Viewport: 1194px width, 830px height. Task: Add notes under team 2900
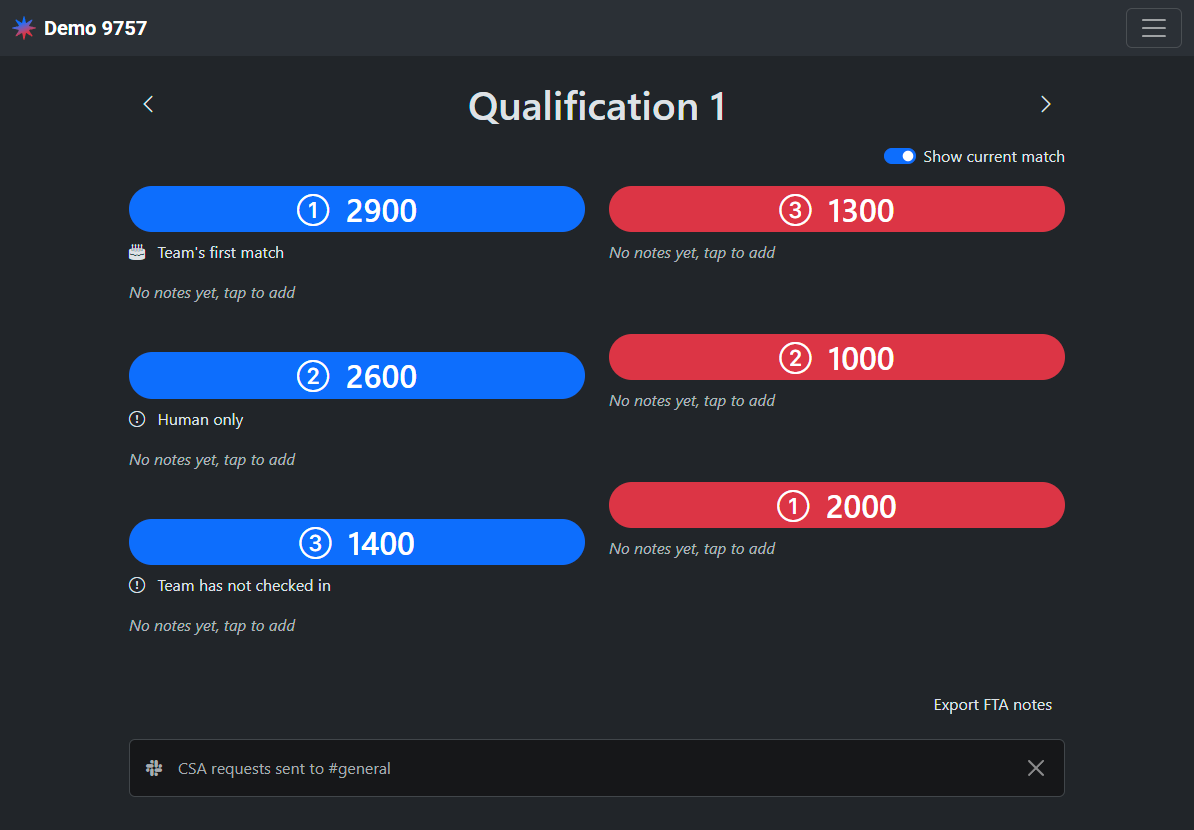tap(212, 293)
